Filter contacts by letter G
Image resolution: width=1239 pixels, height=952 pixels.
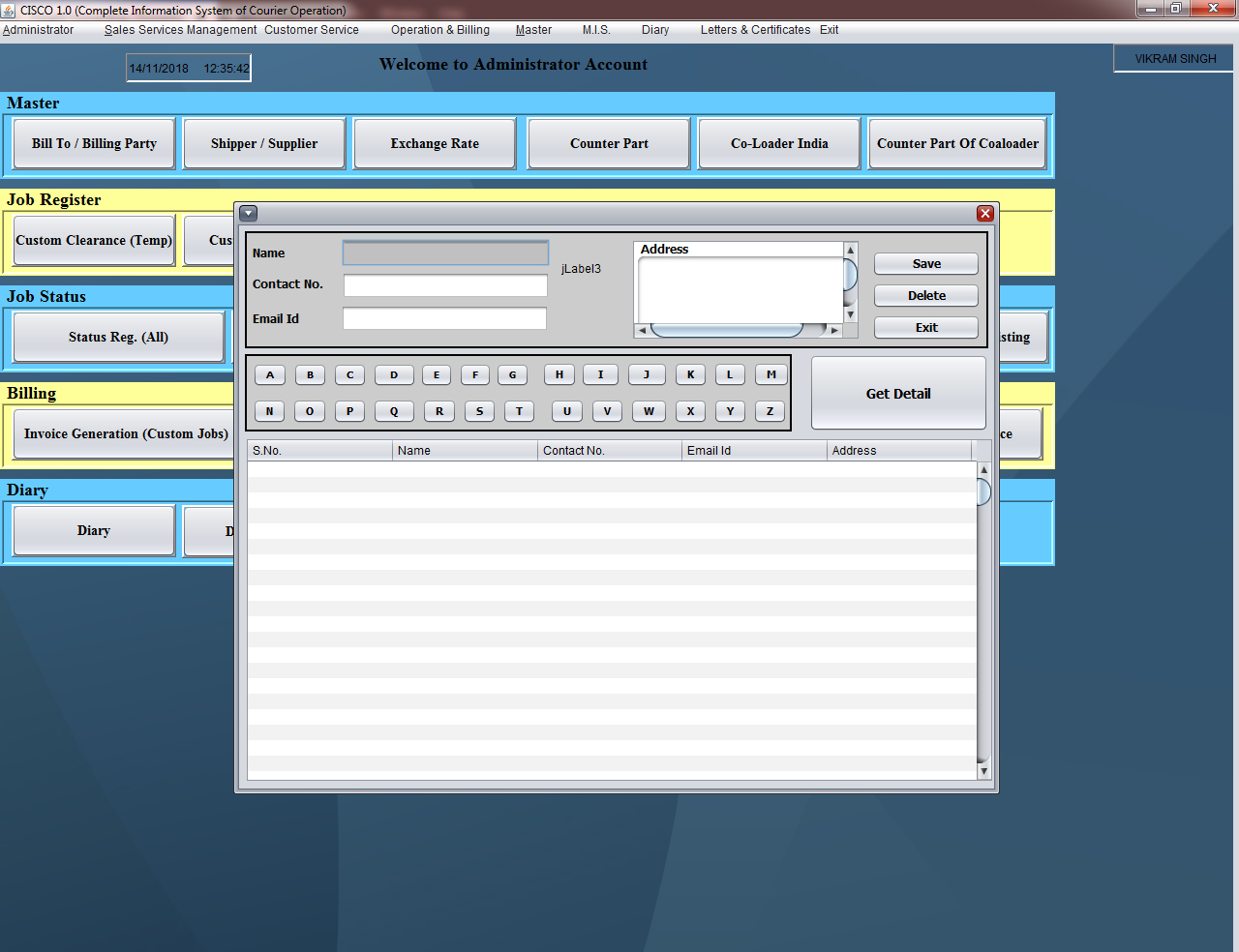pyautogui.click(x=513, y=375)
